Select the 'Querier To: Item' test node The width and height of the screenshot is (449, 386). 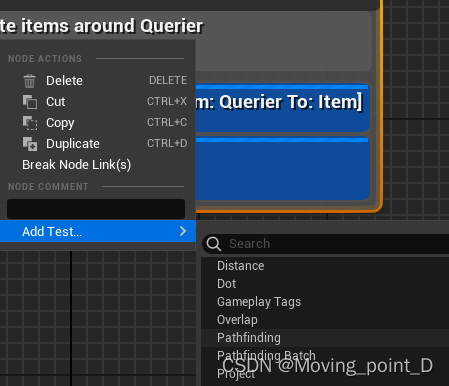tap(283, 108)
